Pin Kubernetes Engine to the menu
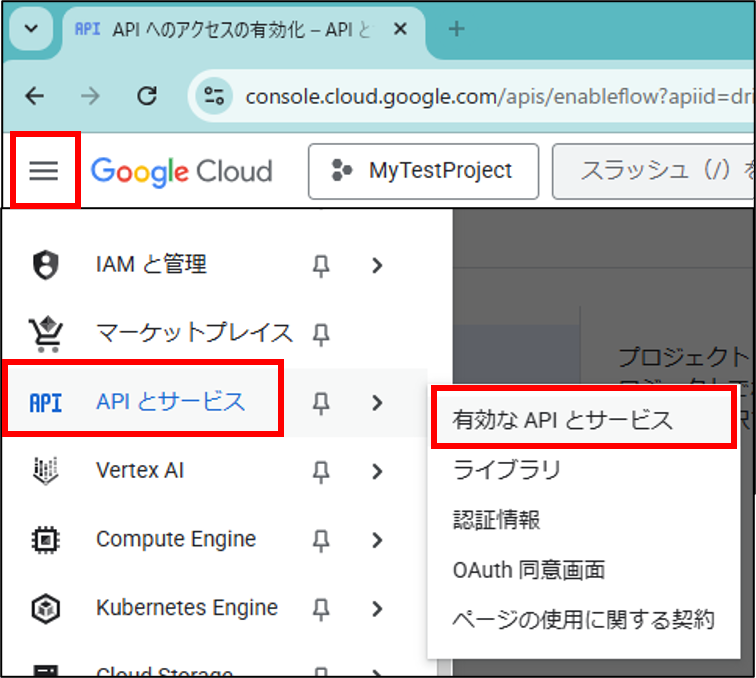Image resolution: width=756 pixels, height=678 pixels. coord(321,610)
